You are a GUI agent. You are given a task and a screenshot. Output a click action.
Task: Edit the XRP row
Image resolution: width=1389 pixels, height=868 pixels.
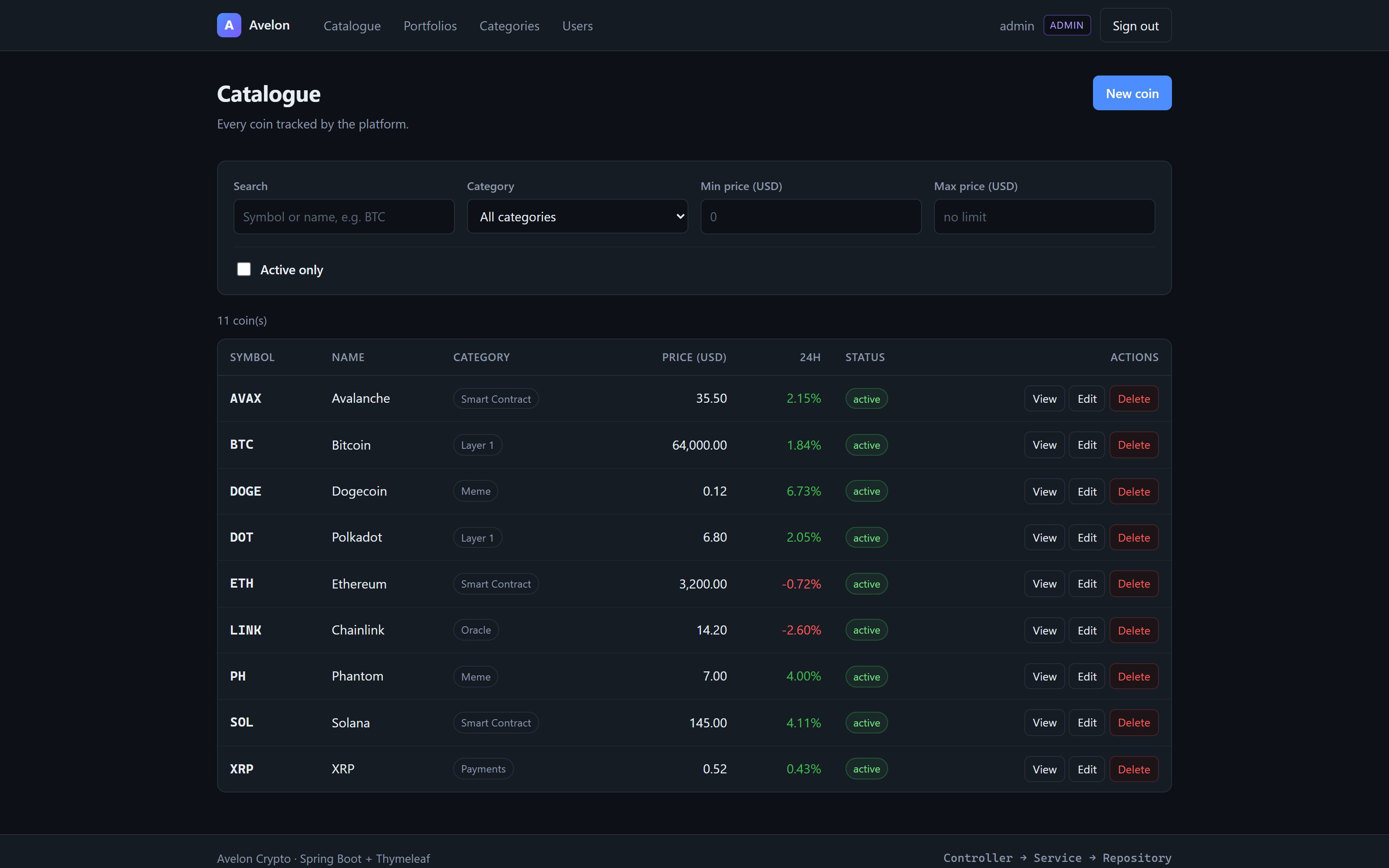[x=1086, y=769]
